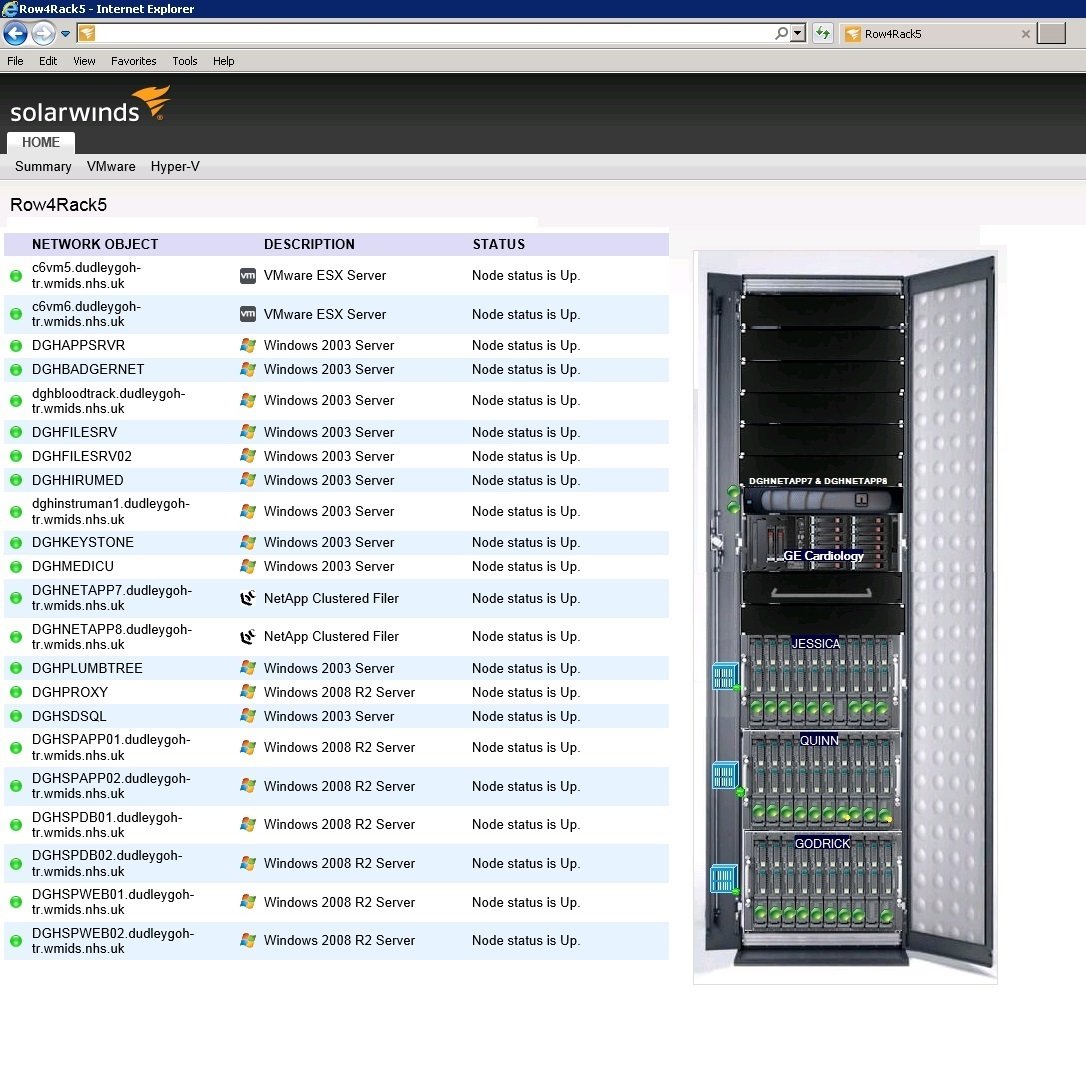The width and height of the screenshot is (1086, 1068).
Task: Click the blue chassis icon beside QUINN
Action: (724, 775)
